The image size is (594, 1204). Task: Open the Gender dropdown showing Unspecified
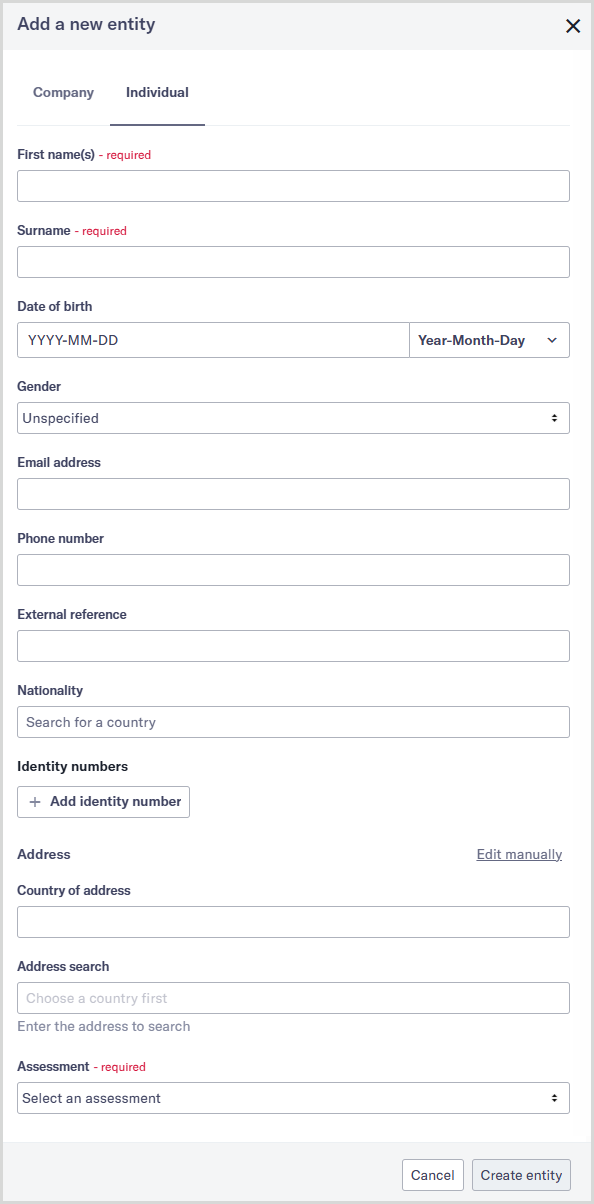click(x=293, y=418)
